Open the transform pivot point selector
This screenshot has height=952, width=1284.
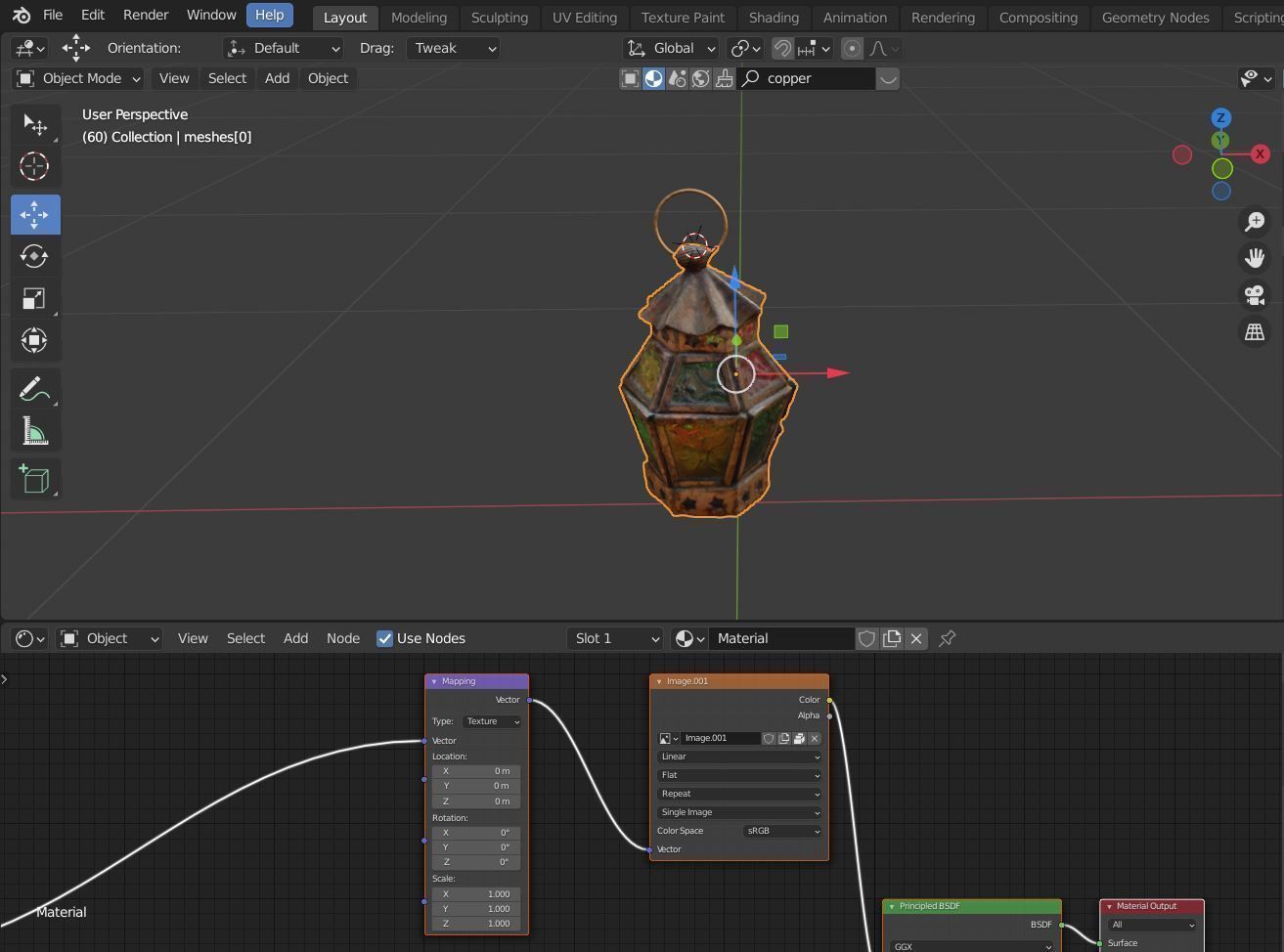(x=747, y=48)
